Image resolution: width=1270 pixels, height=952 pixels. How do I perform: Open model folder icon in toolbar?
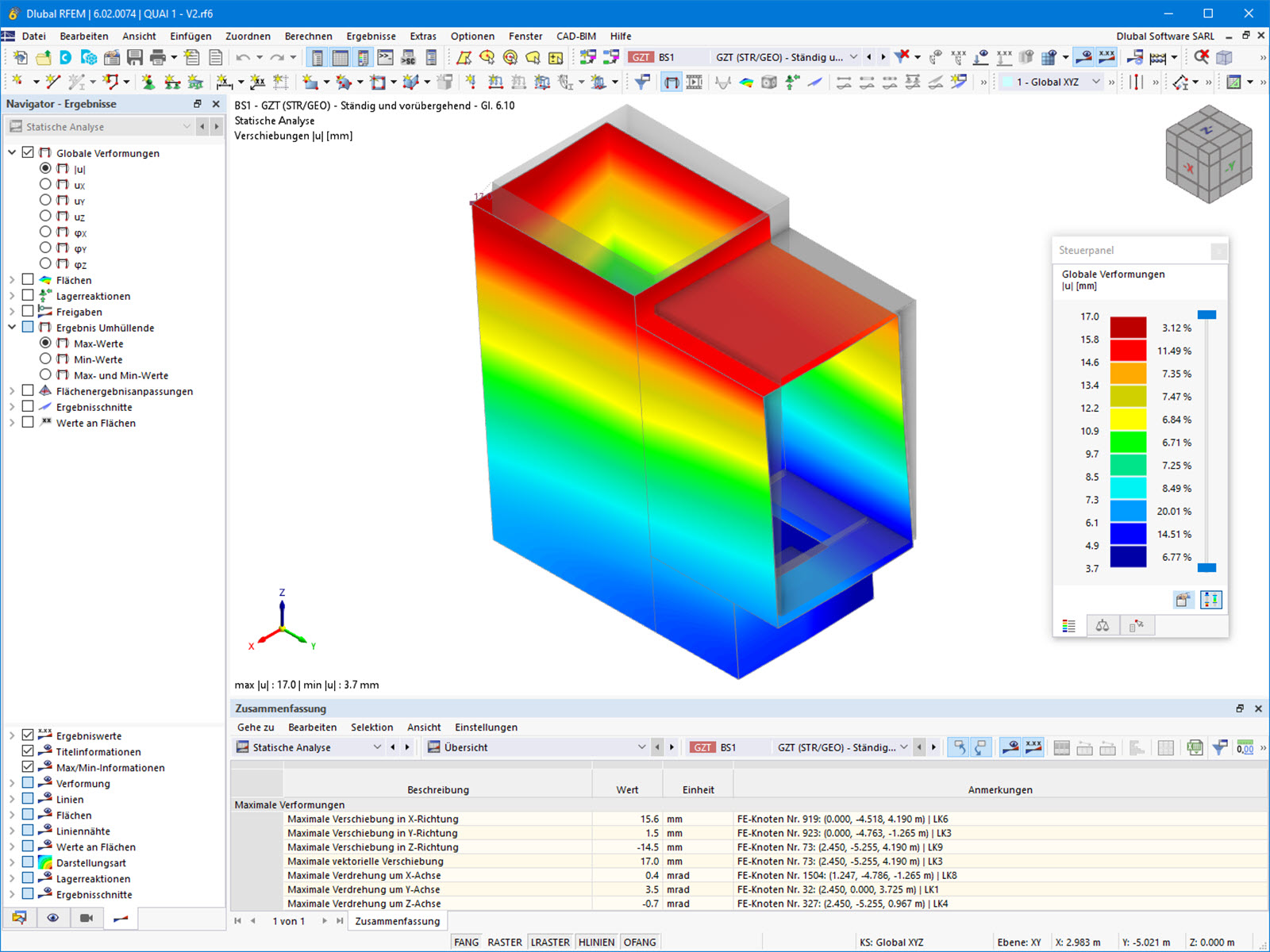pyautogui.click(x=44, y=57)
